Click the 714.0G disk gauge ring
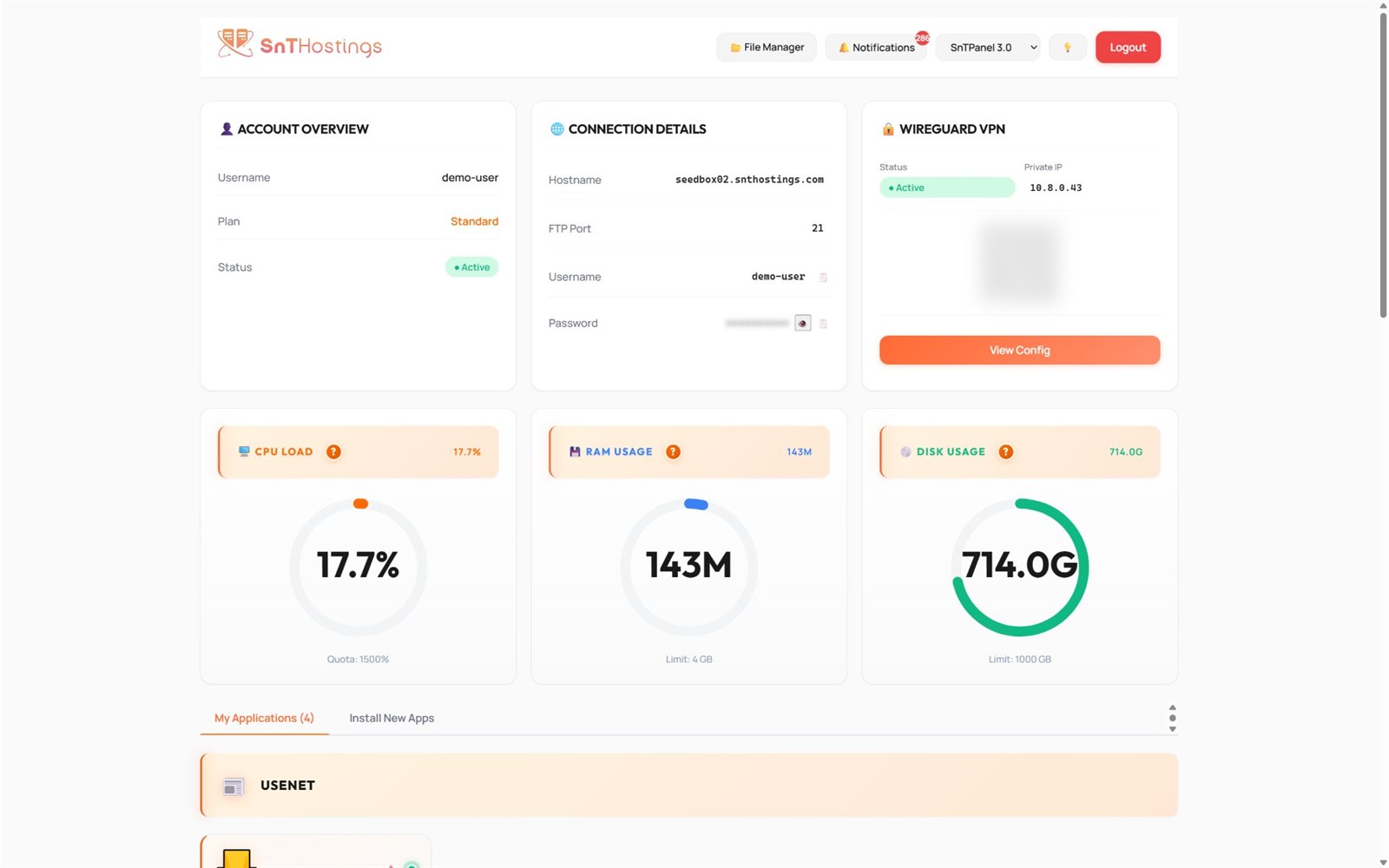Screen dimensions: 1389x868 pyautogui.click(x=1020, y=567)
